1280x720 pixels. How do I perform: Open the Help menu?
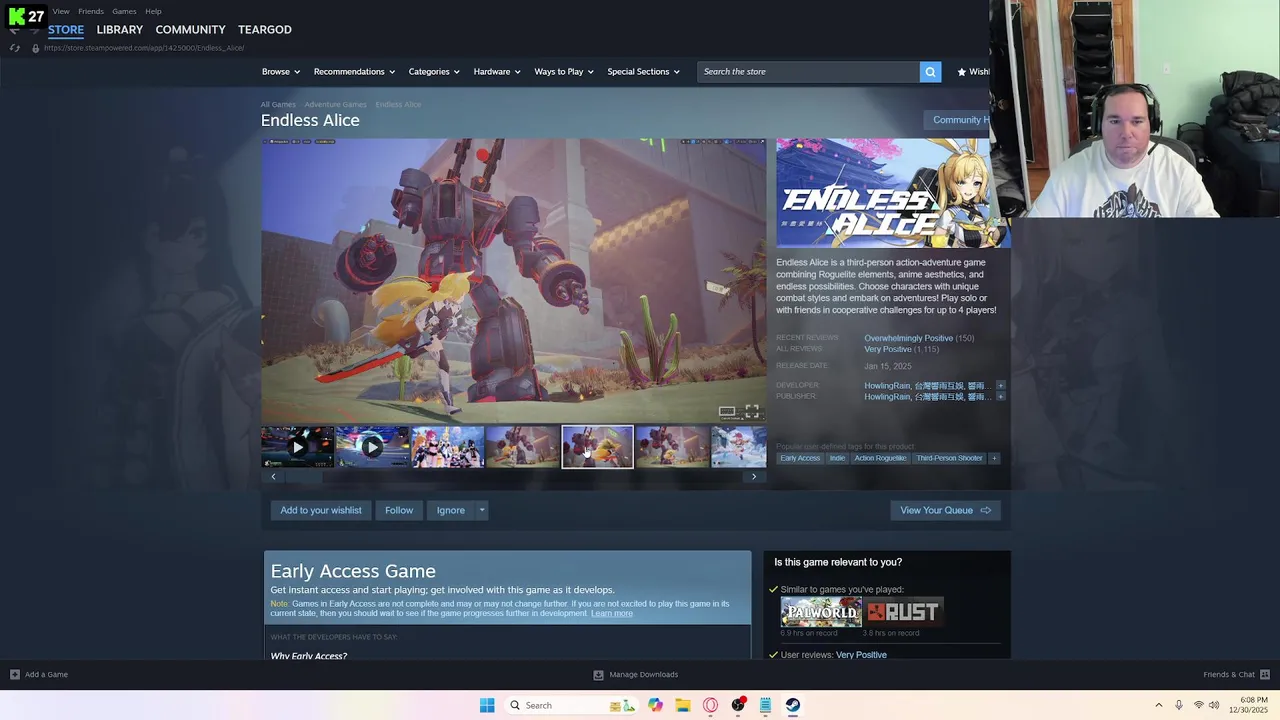pos(153,11)
